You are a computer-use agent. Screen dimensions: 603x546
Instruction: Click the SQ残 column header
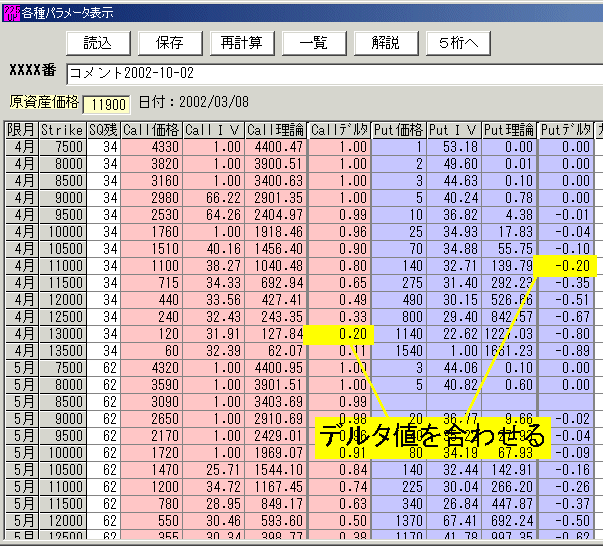pos(103,130)
